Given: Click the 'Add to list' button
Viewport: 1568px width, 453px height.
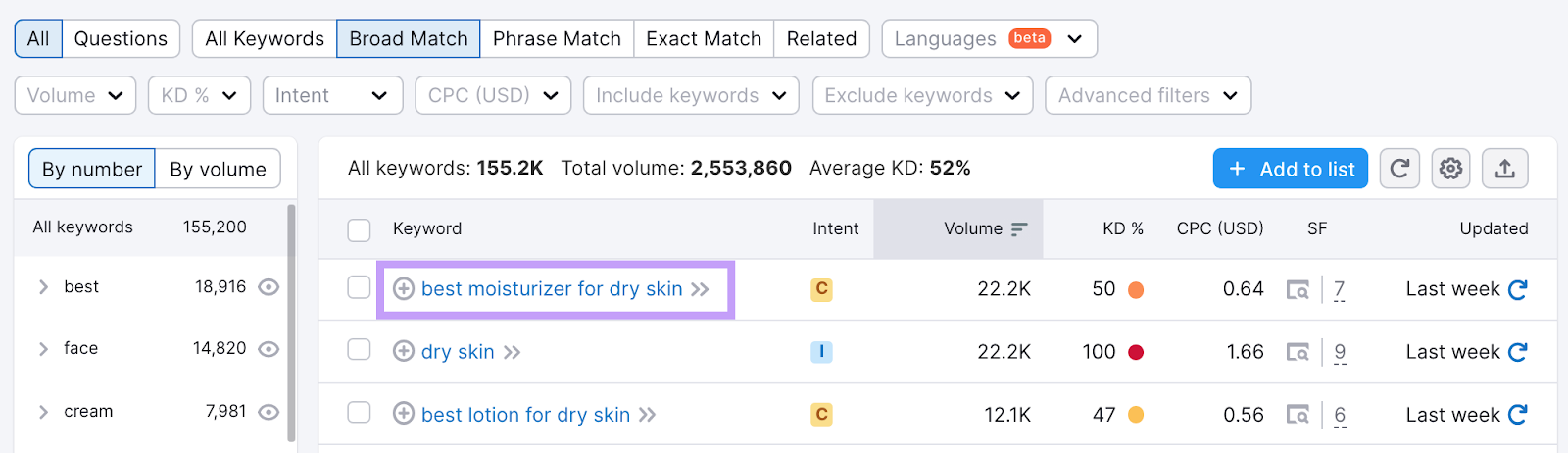Looking at the screenshot, I should [1290, 169].
